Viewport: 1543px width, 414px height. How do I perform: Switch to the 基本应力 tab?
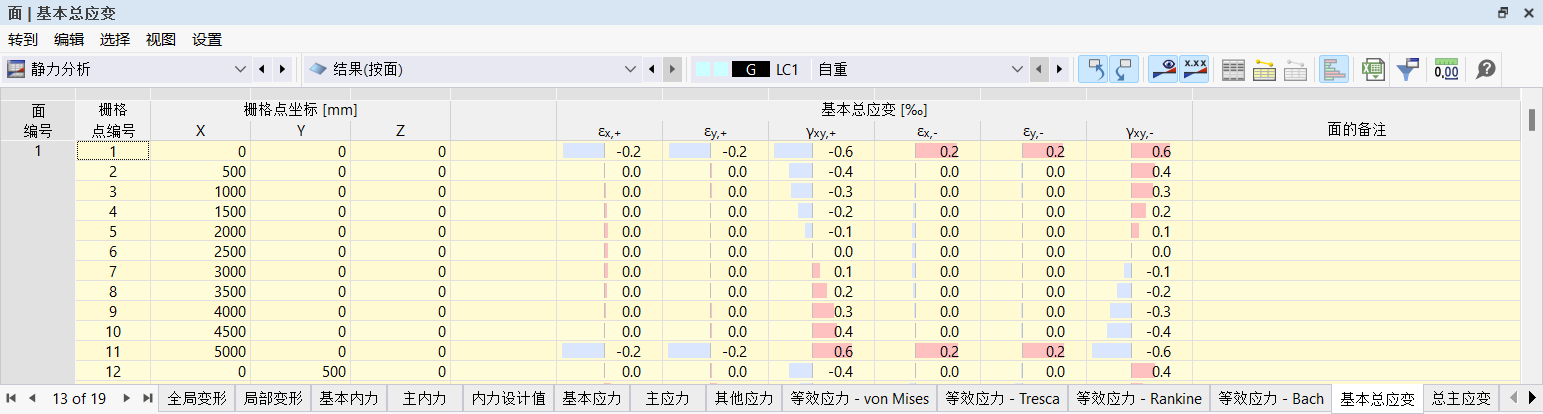[593, 398]
